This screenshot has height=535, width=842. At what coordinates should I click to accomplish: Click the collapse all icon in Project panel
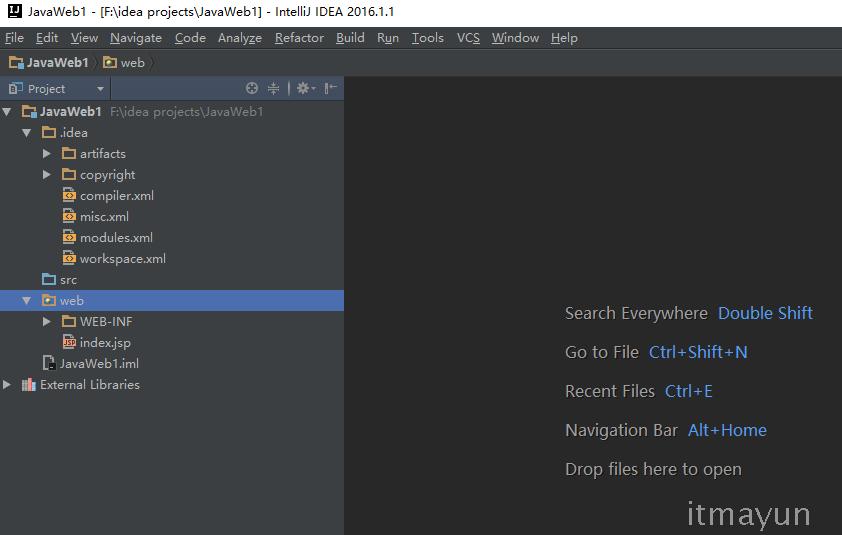[x=273, y=88]
